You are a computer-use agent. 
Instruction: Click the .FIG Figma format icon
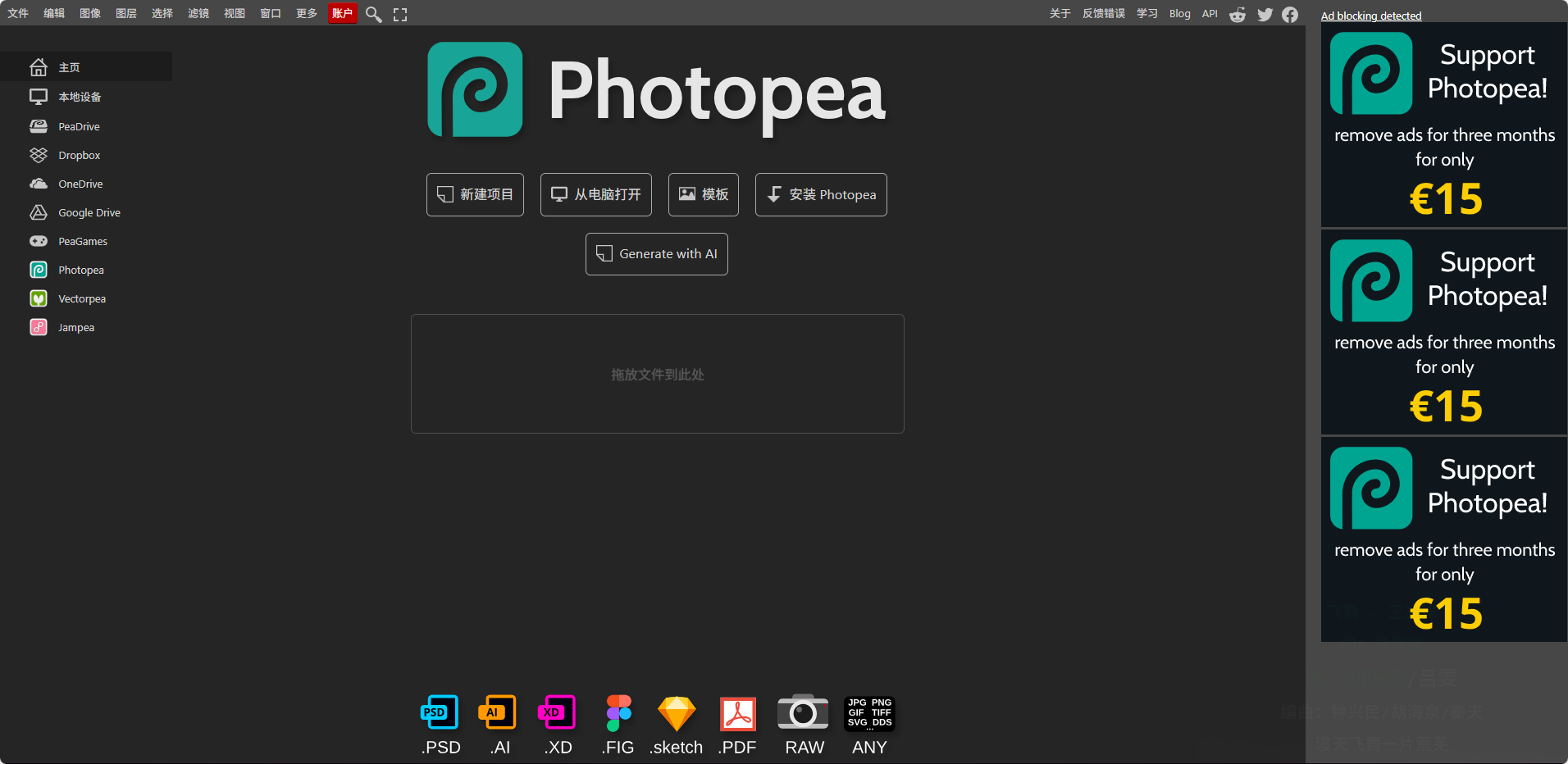tap(618, 712)
